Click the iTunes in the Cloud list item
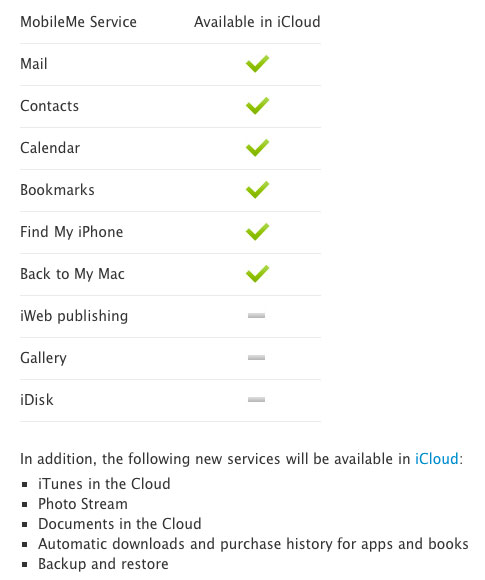485x580 pixels. tap(104, 484)
